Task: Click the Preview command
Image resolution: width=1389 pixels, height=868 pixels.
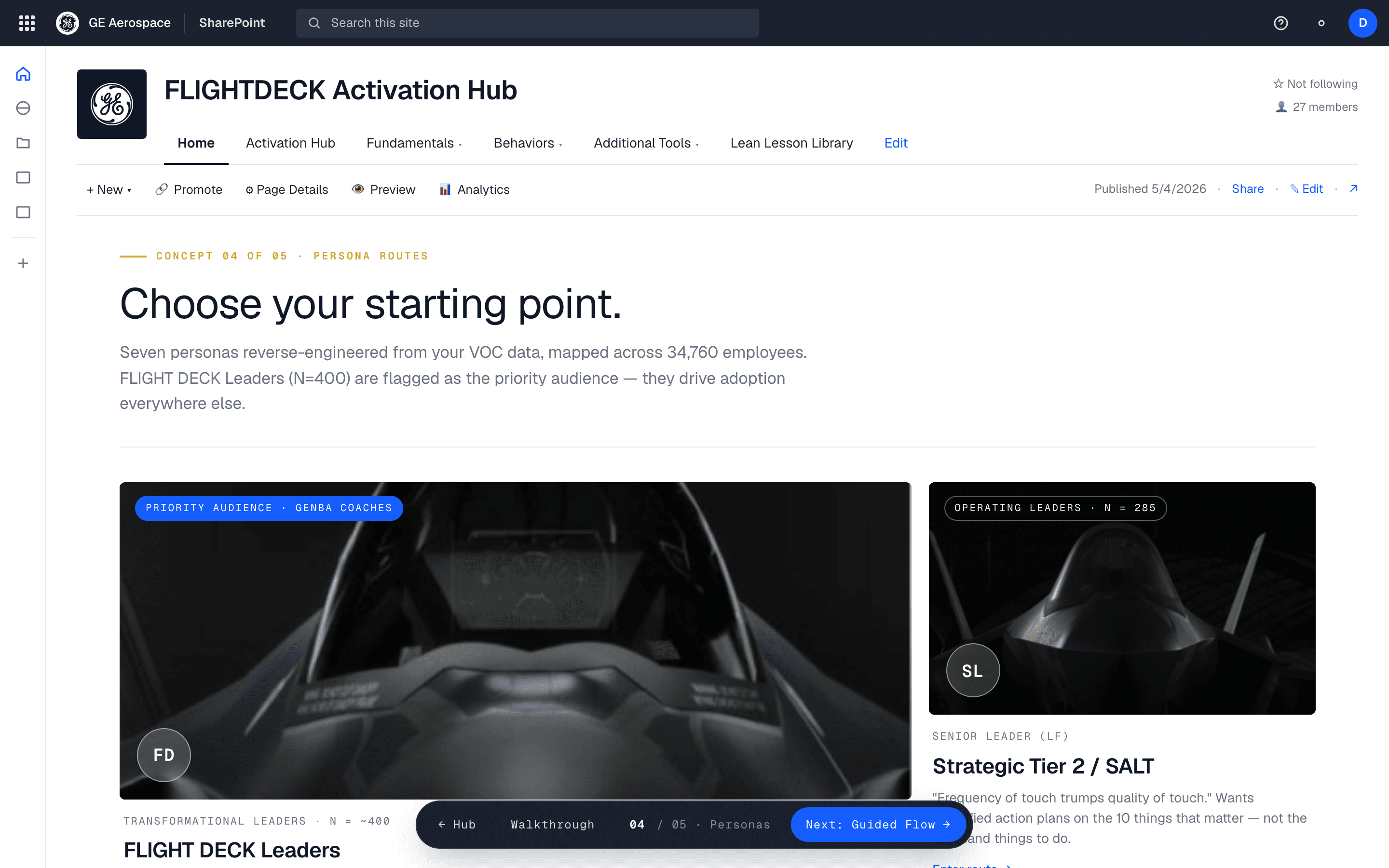Action: [x=383, y=190]
